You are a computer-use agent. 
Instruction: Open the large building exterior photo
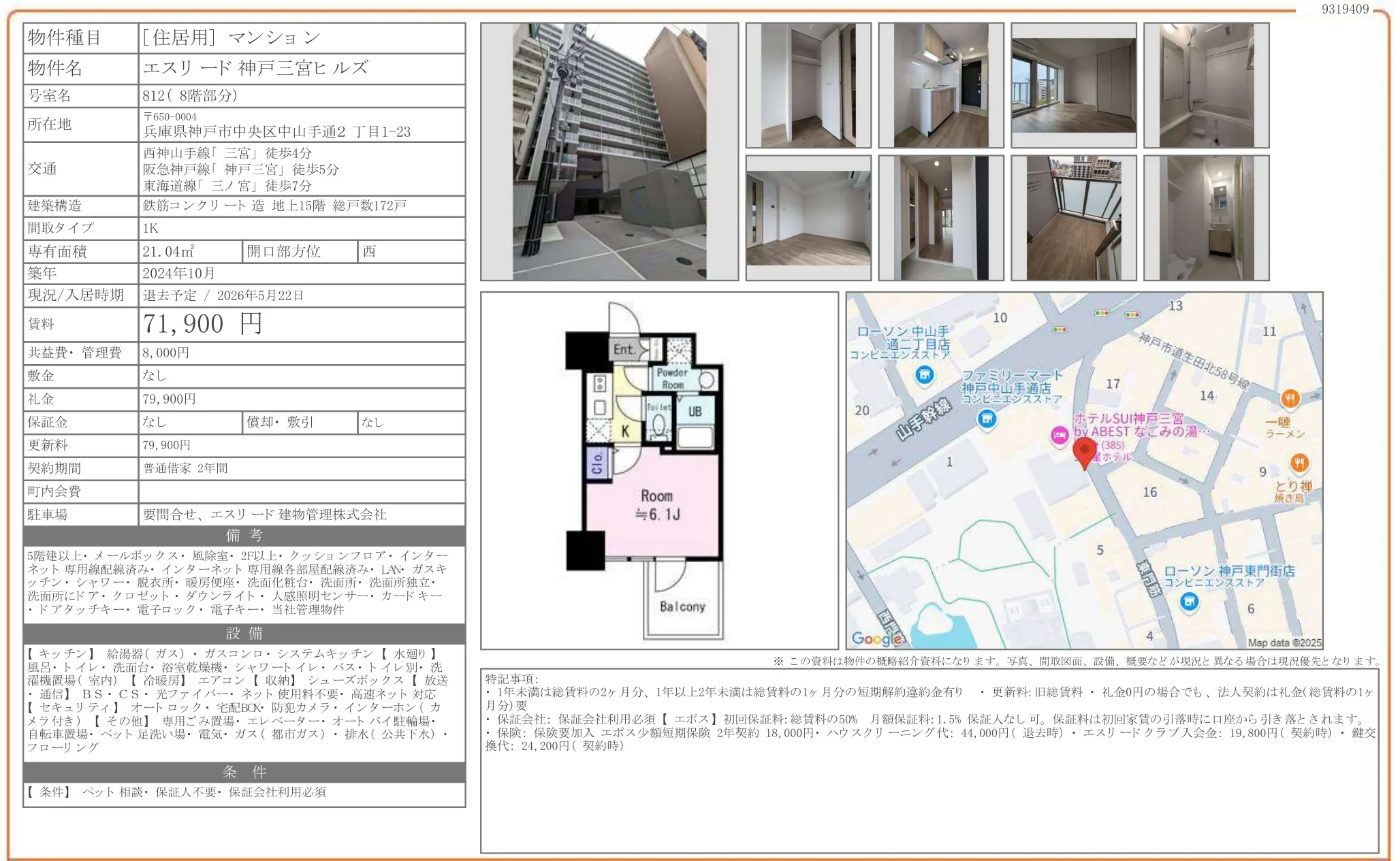tap(609, 152)
